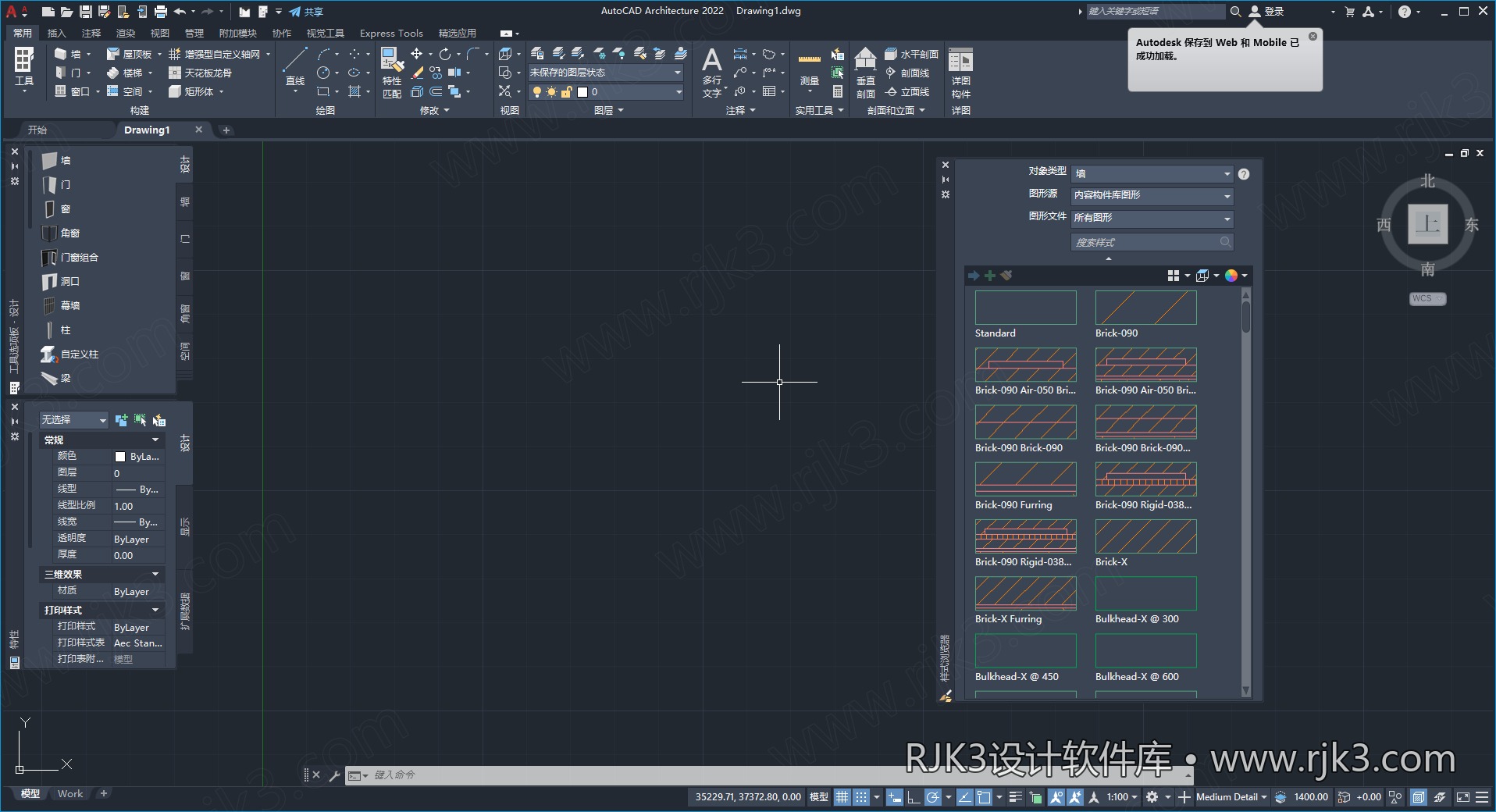Open workspace switching gear in status bar
This screenshot has height=812, width=1496.
tap(1152, 797)
